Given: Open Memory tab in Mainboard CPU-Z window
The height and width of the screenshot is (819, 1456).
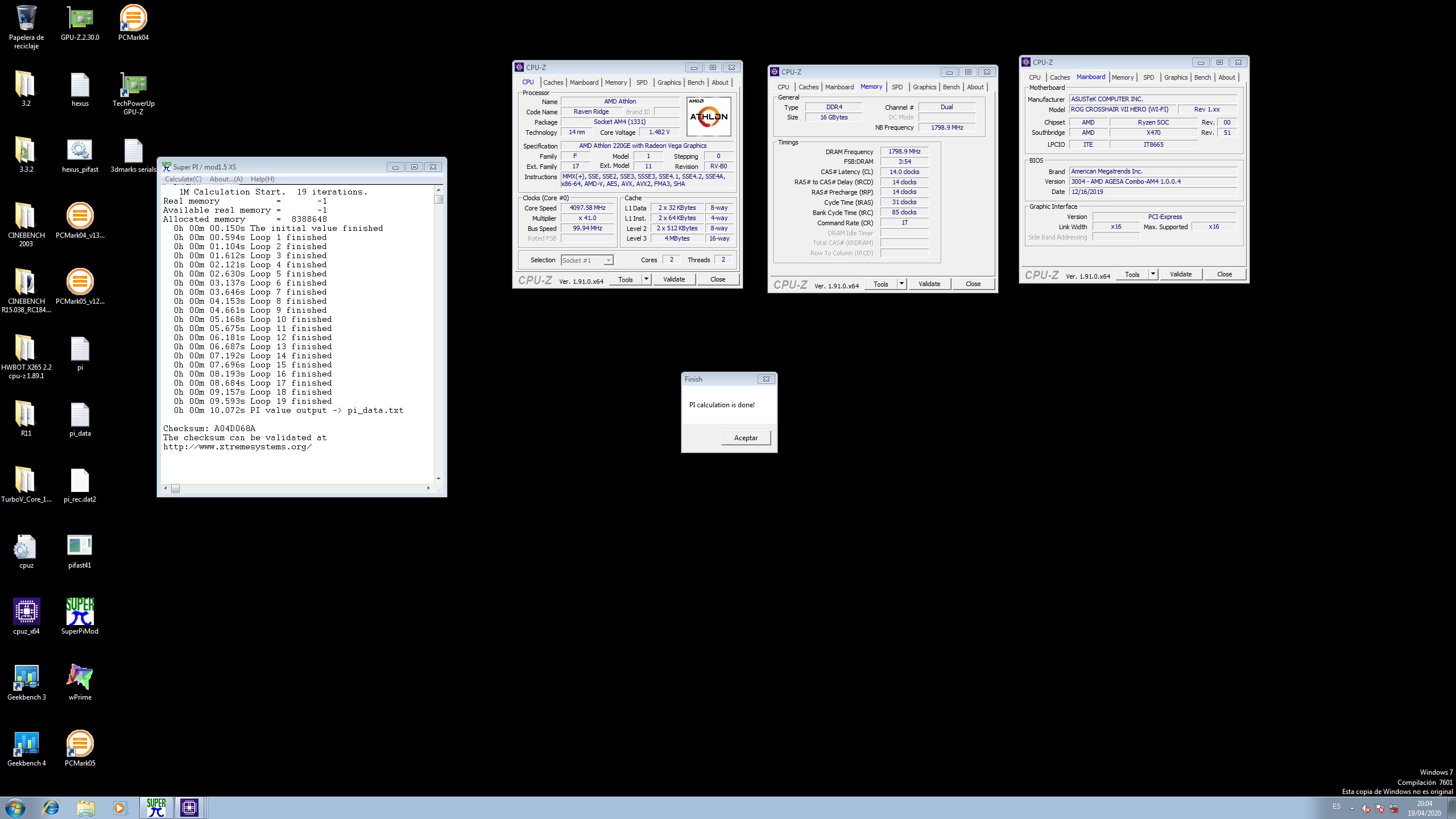Looking at the screenshot, I should 1122,77.
